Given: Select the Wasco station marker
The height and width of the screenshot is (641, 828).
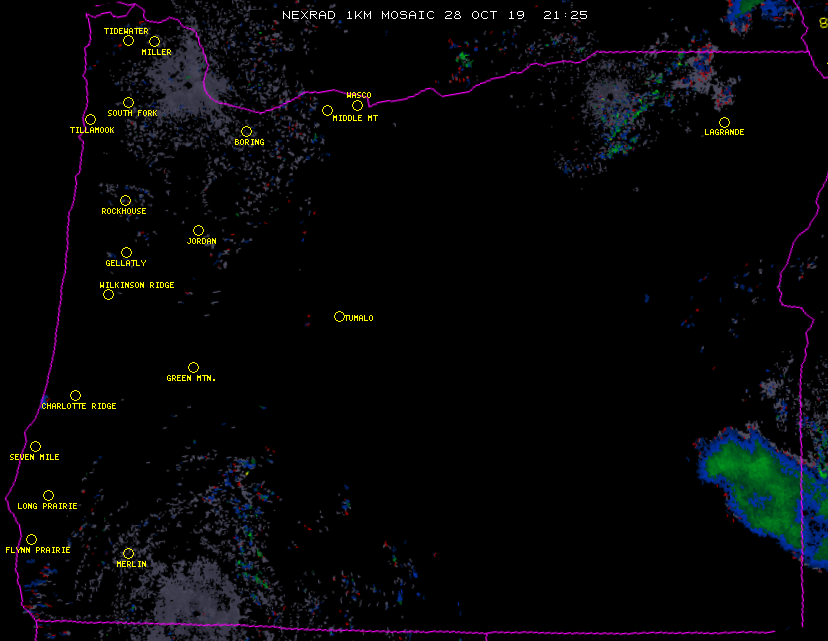Looking at the screenshot, I should pos(357,106).
